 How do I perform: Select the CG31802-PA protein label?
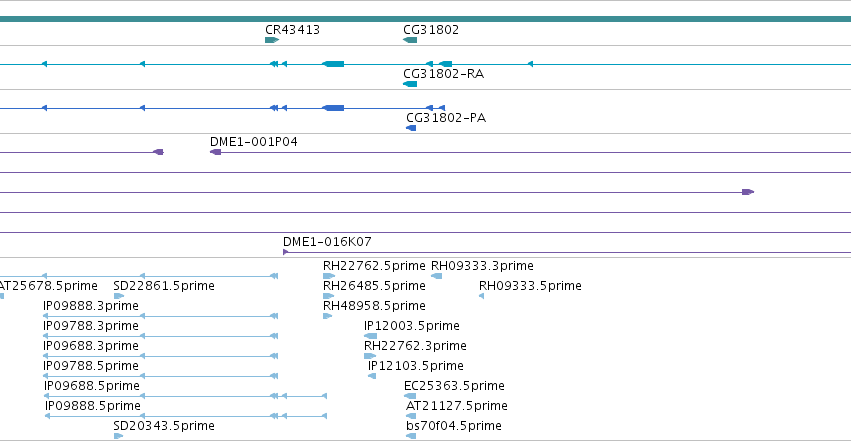[x=446, y=118]
